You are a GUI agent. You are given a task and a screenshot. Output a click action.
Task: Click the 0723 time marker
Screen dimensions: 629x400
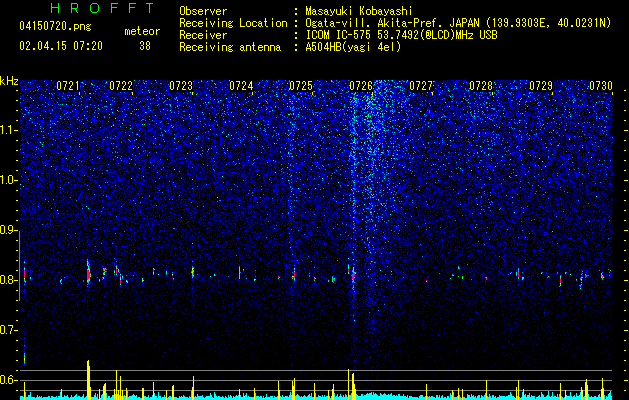[181, 86]
